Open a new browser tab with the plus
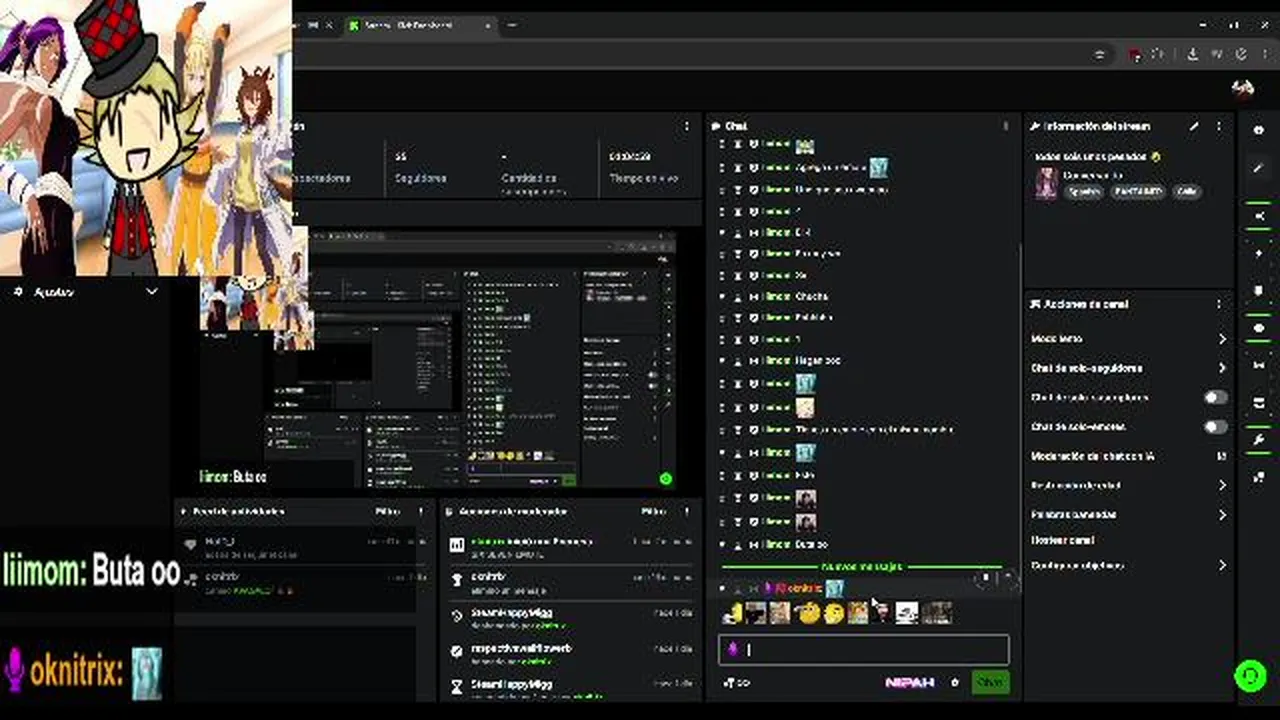This screenshot has height=720, width=1280. coord(513,25)
